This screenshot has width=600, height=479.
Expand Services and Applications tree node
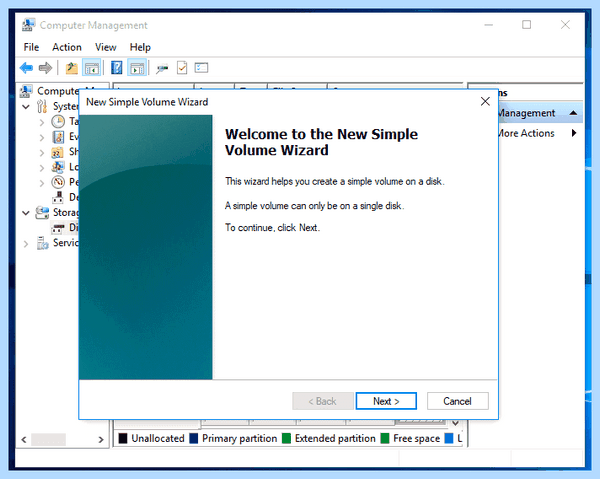26,244
